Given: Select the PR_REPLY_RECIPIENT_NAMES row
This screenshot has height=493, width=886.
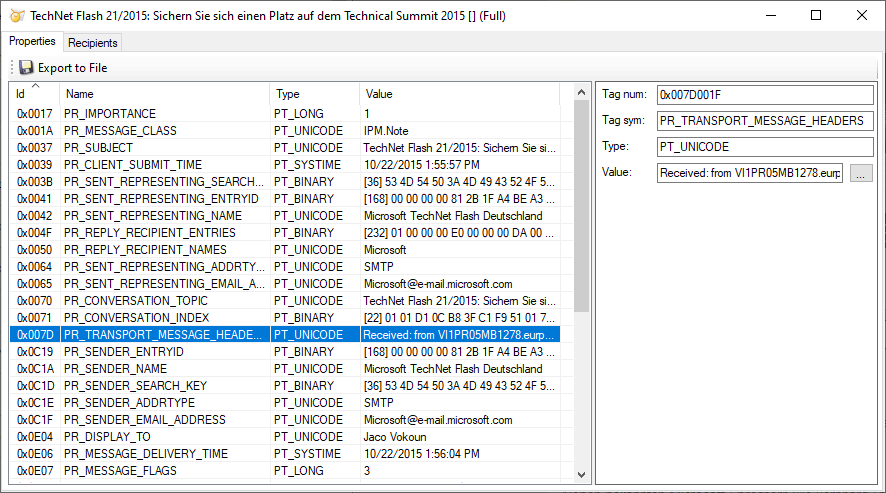Looking at the screenshot, I should pyautogui.click(x=285, y=249).
